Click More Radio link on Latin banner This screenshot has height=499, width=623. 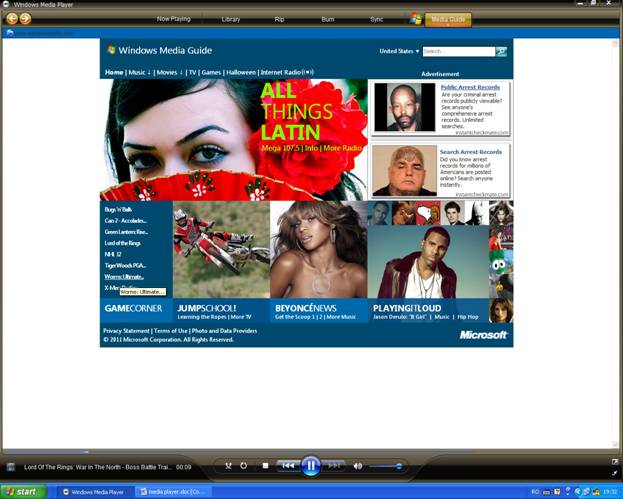(x=342, y=148)
